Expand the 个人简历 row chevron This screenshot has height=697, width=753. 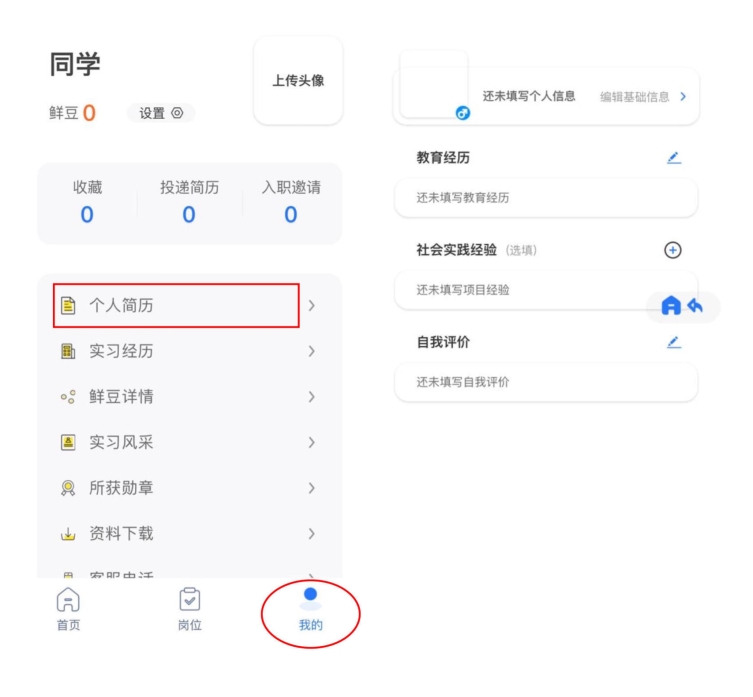click(x=312, y=306)
